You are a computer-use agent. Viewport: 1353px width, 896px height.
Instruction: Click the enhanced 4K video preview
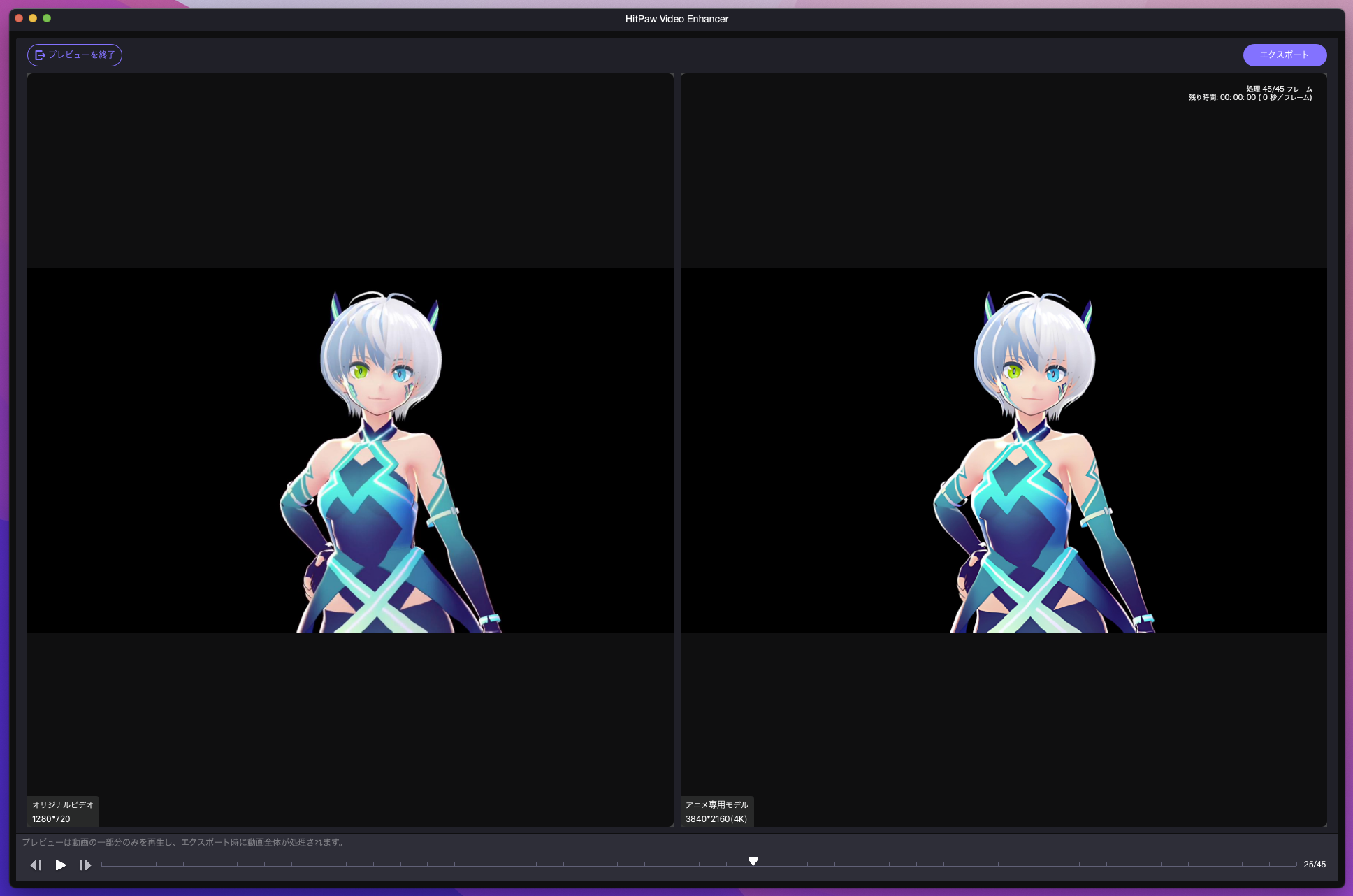[x=1004, y=450]
